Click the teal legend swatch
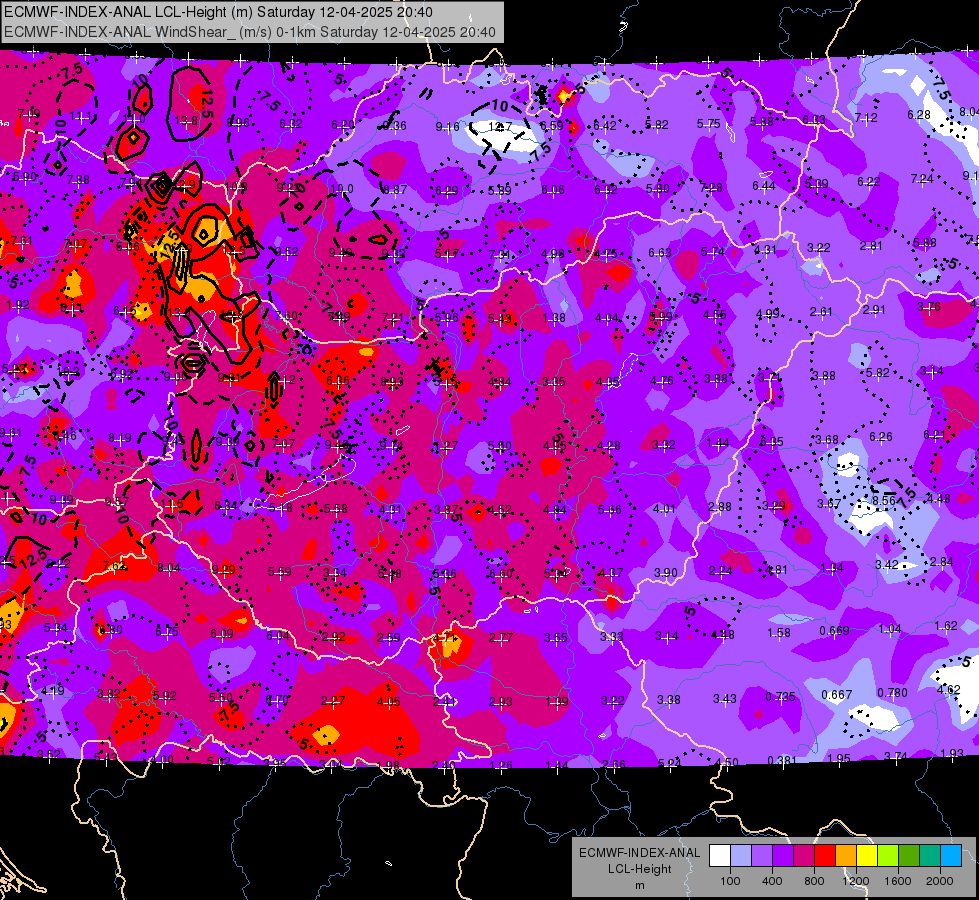979x900 pixels. pos(930,855)
